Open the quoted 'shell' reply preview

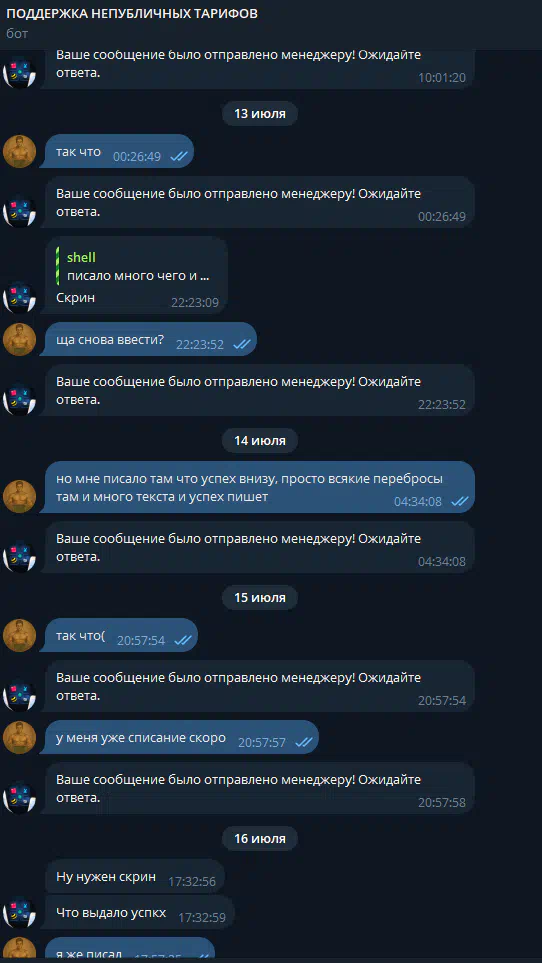pyautogui.click(x=137, y=267)
